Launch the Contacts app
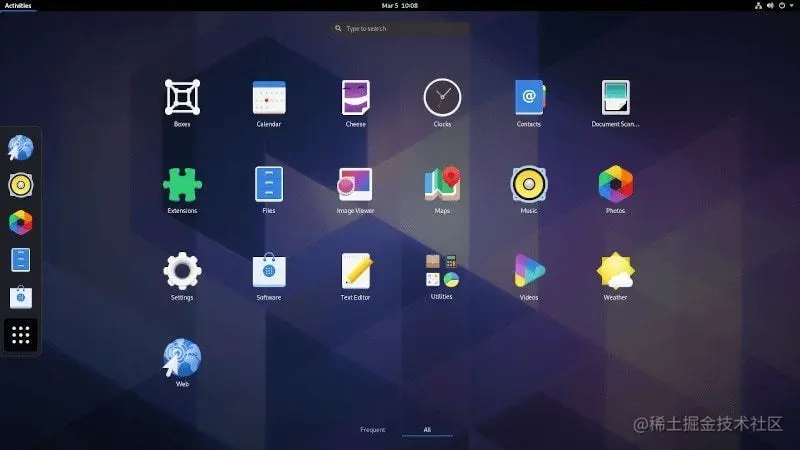This screenshot has height=450, width=800. click(529, 98)
